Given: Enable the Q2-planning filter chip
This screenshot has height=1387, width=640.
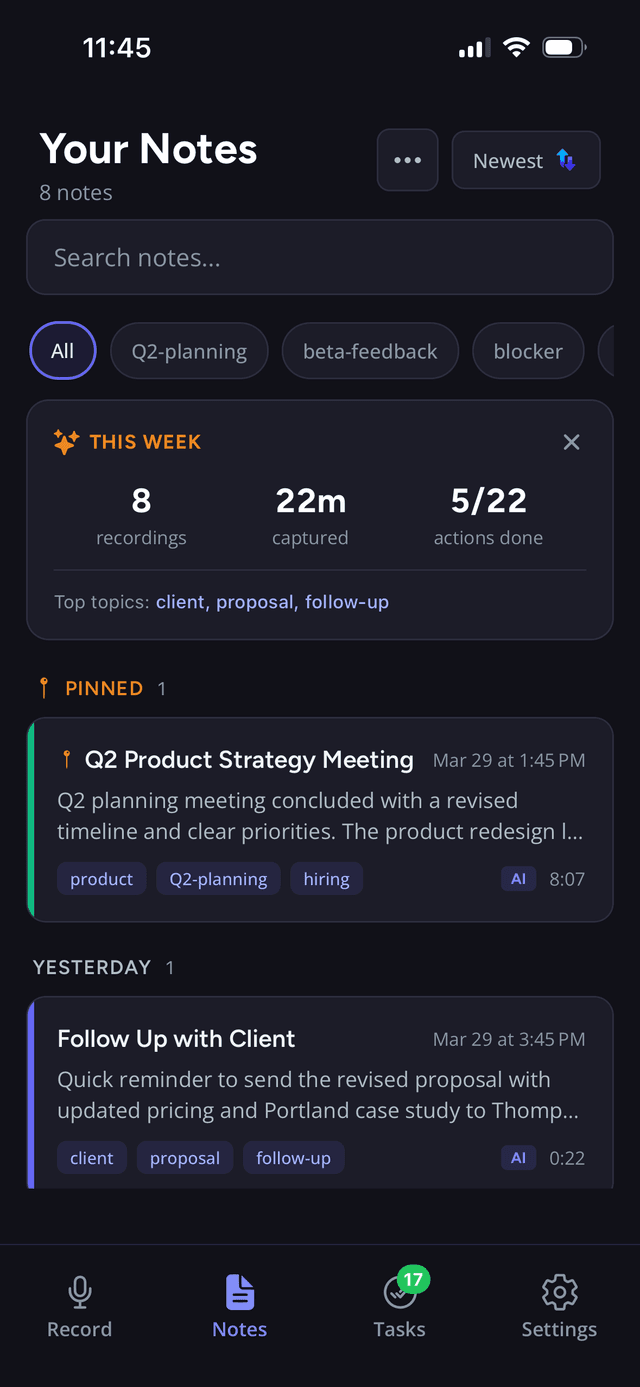Looking at the screenshot, I should point(189,351).
